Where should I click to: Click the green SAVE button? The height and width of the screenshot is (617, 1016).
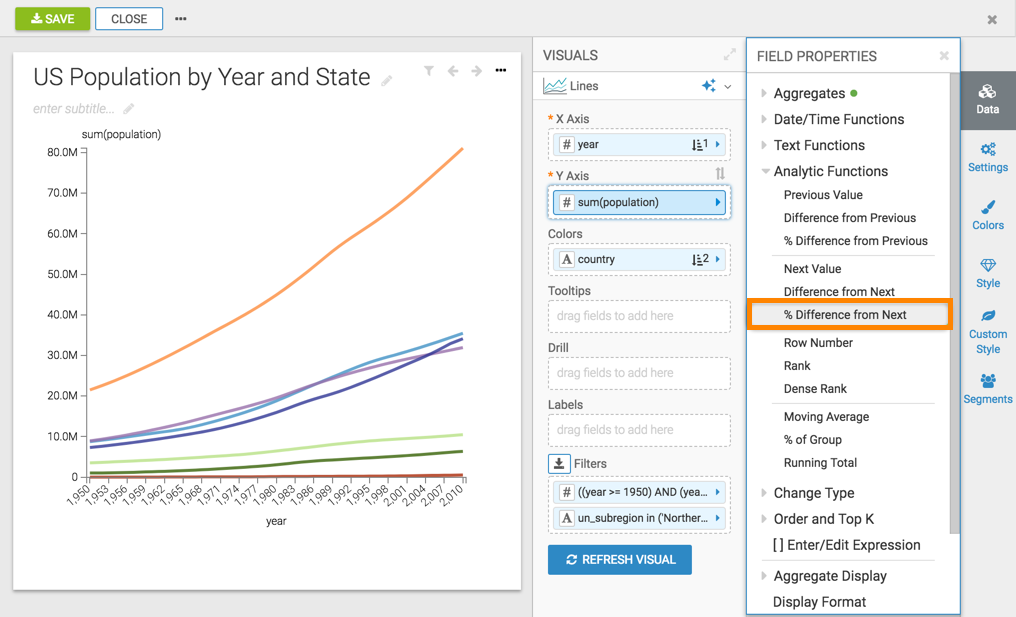(x=52, y=19)
